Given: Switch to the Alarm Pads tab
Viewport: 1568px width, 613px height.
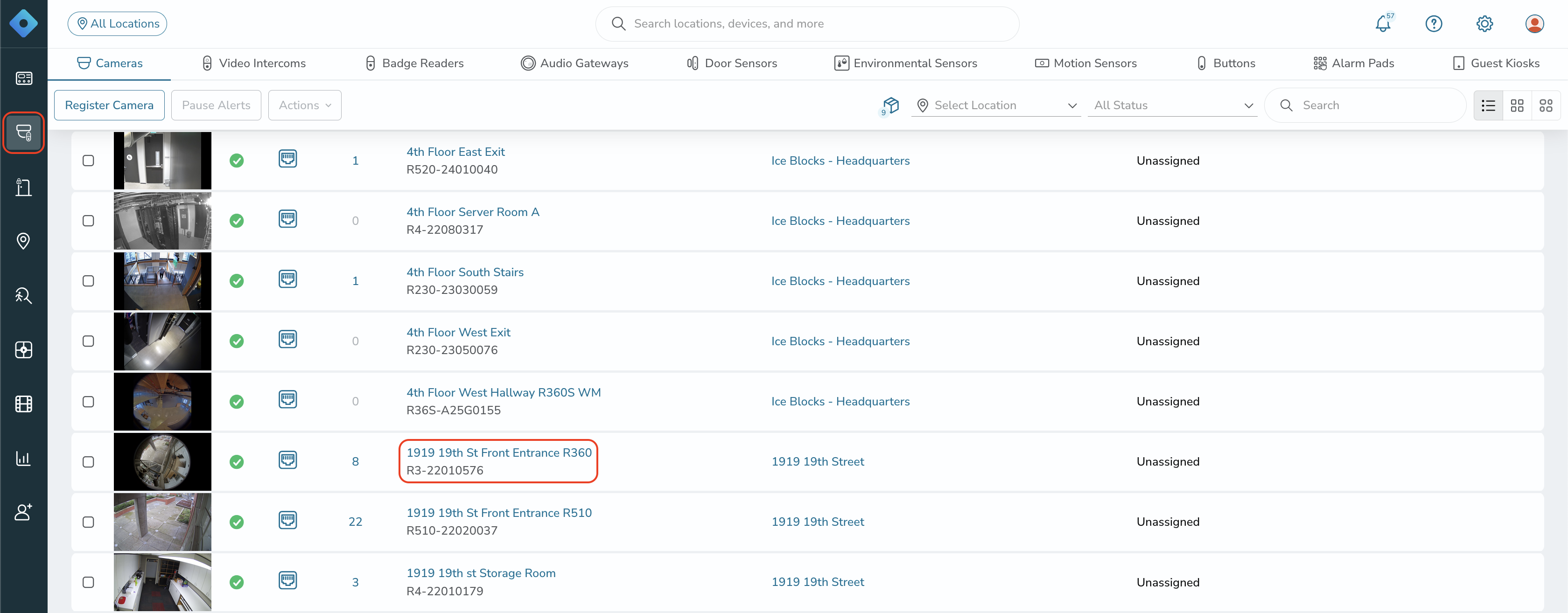Looking at the screenshot, I should 1353,63.
